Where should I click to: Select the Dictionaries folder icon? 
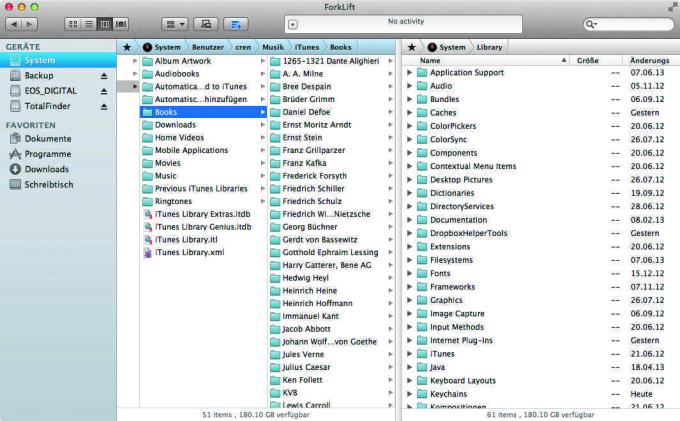point(422,193)
